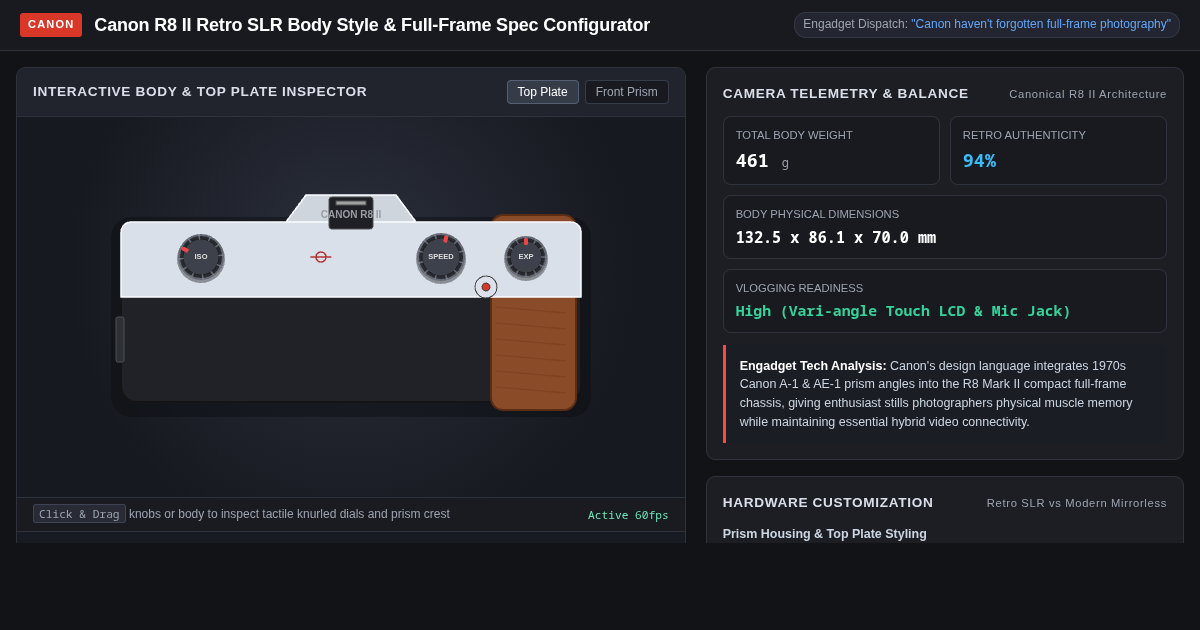Image resolution: width=1200 pixels, height=630 pixels.
Task: Click the focal plane mark on top plate
Action: coord(321,257)
